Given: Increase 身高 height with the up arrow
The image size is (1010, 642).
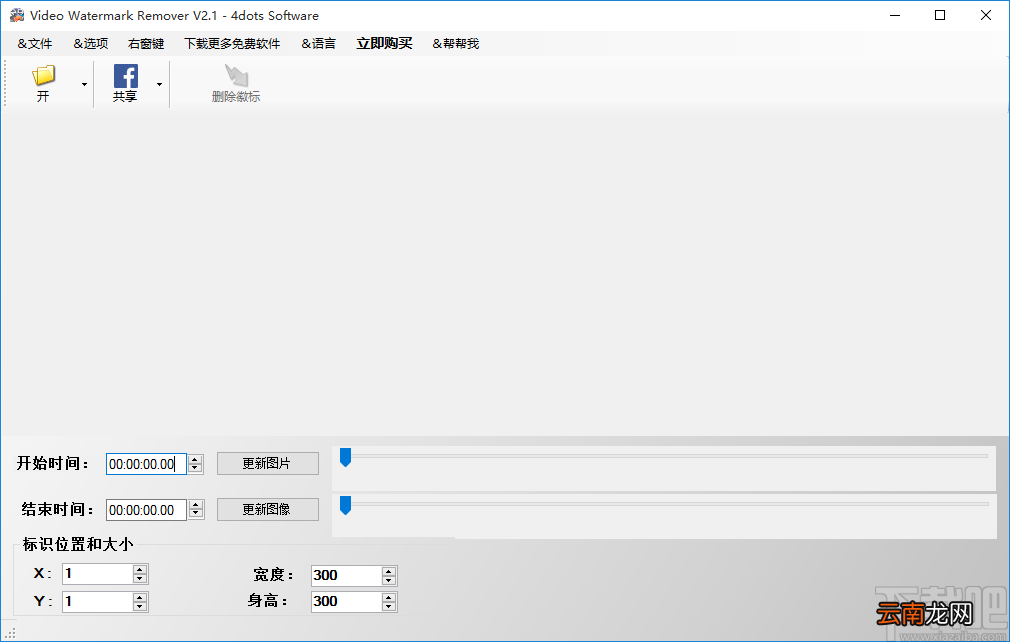Looking at the screenshot, I should point(388,598).
